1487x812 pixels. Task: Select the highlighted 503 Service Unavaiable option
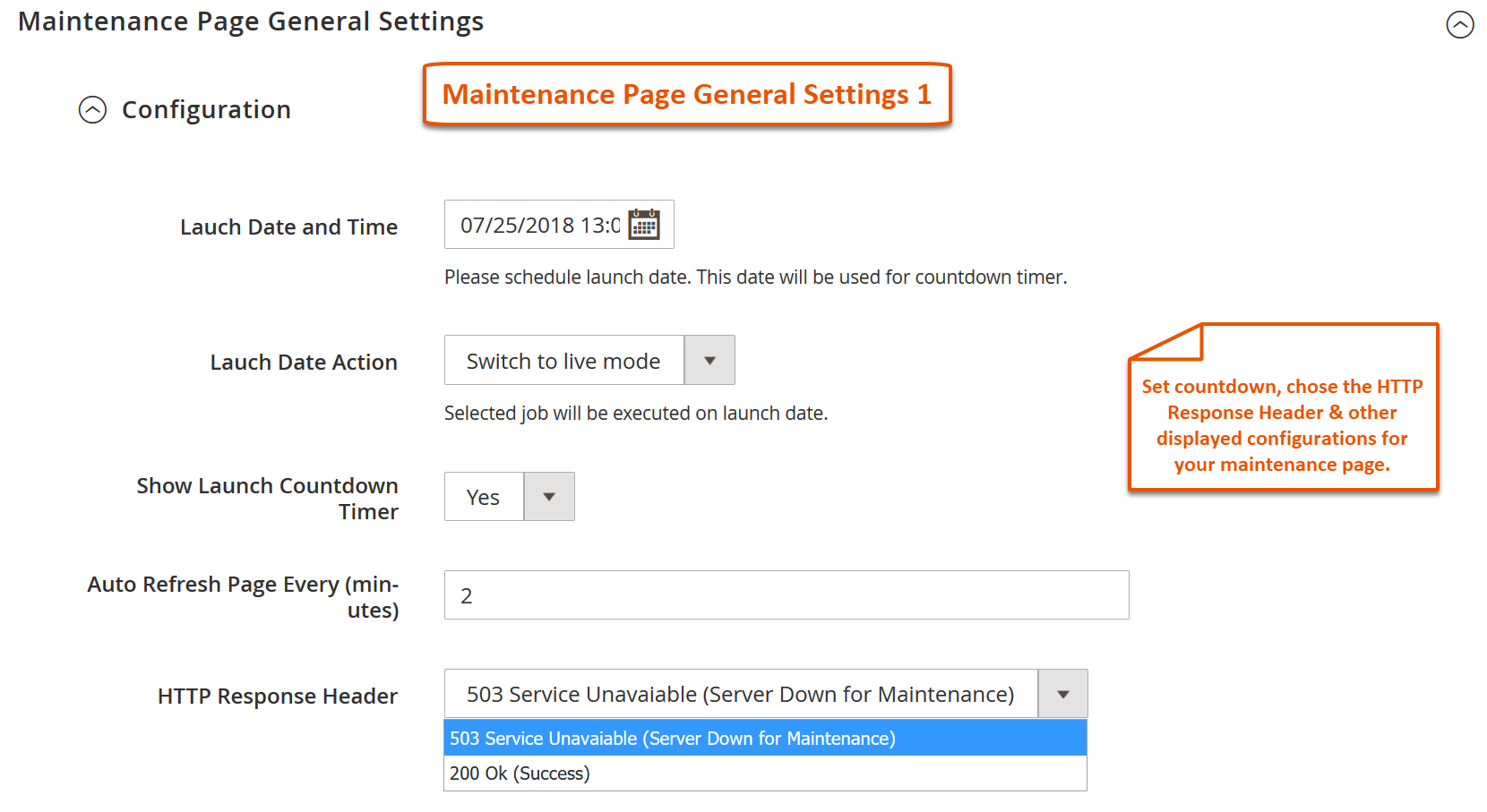point(672,738)
